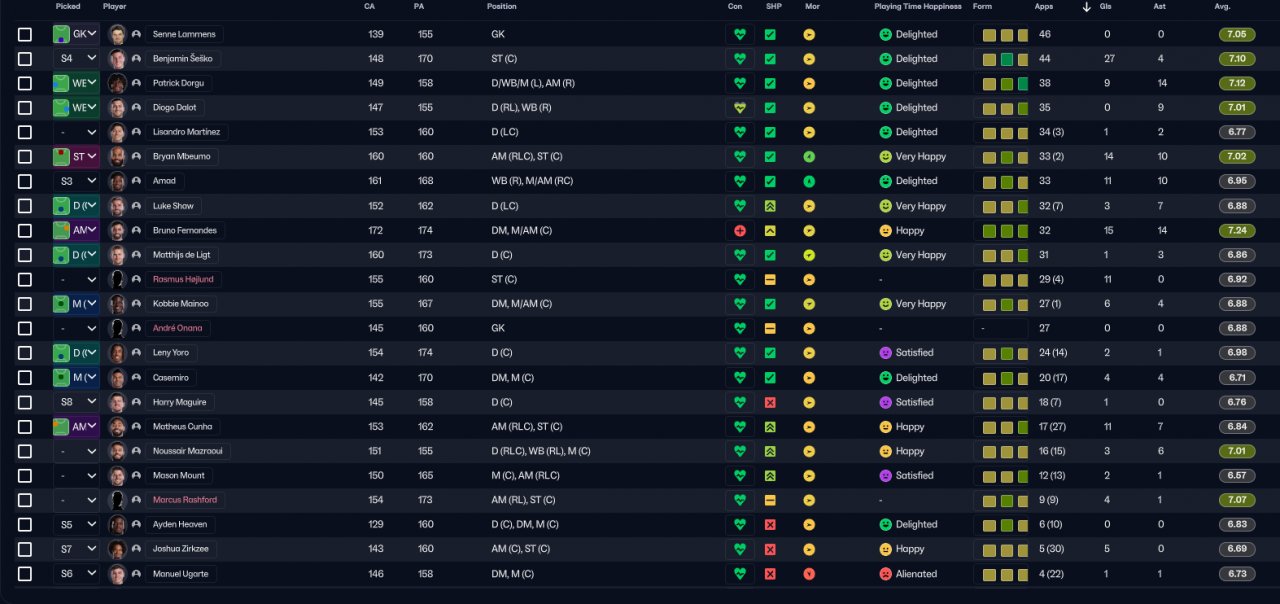Click Casemiro's green Delighted face icon

point(885,378)
